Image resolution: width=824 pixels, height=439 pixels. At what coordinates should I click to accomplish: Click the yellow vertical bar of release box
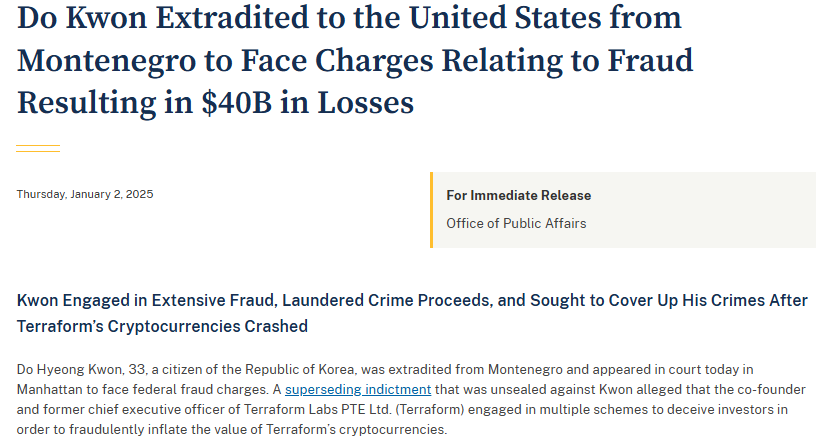click(x=431, y=210)
